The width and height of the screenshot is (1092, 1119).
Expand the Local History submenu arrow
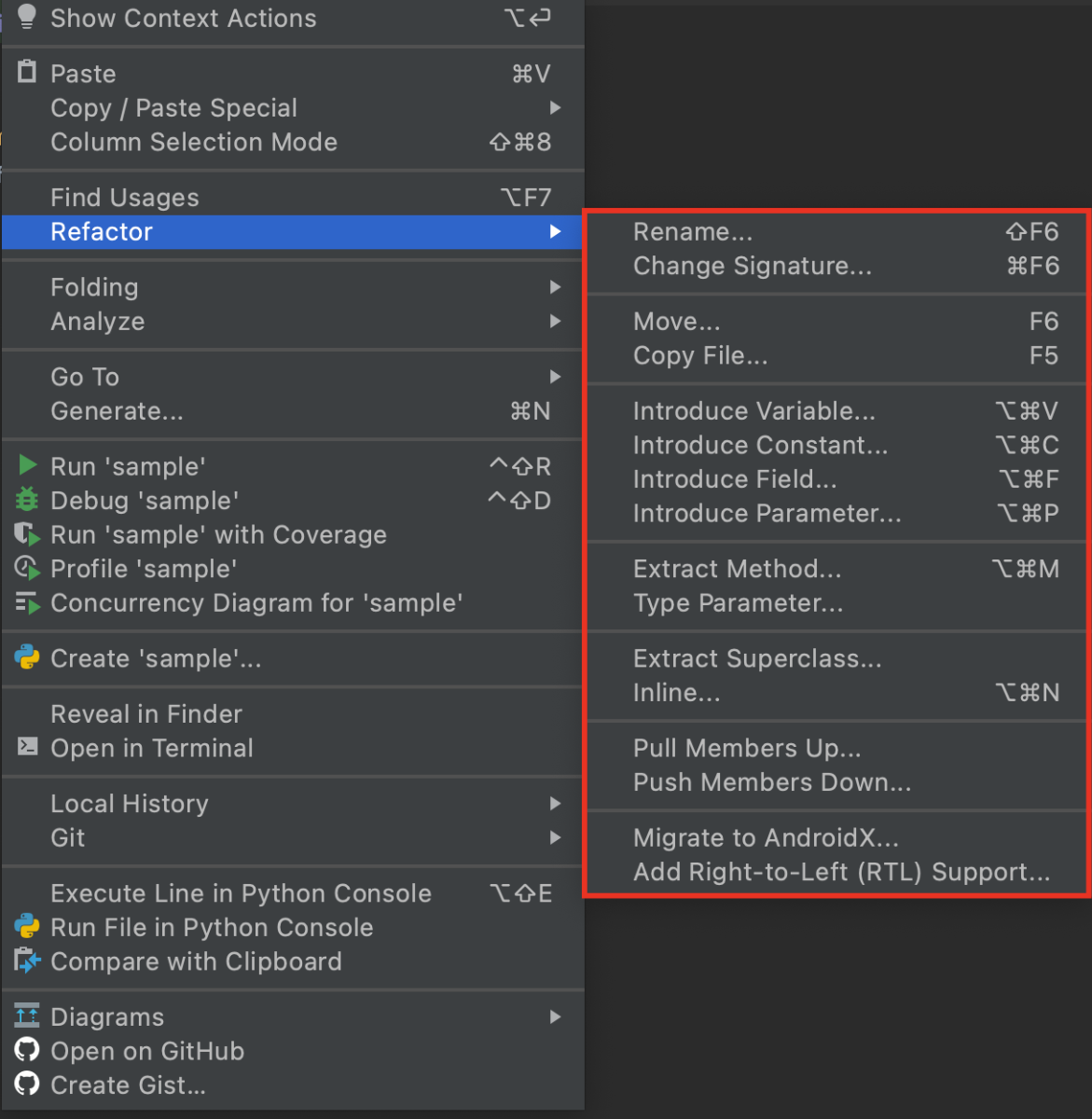[555, 803]
